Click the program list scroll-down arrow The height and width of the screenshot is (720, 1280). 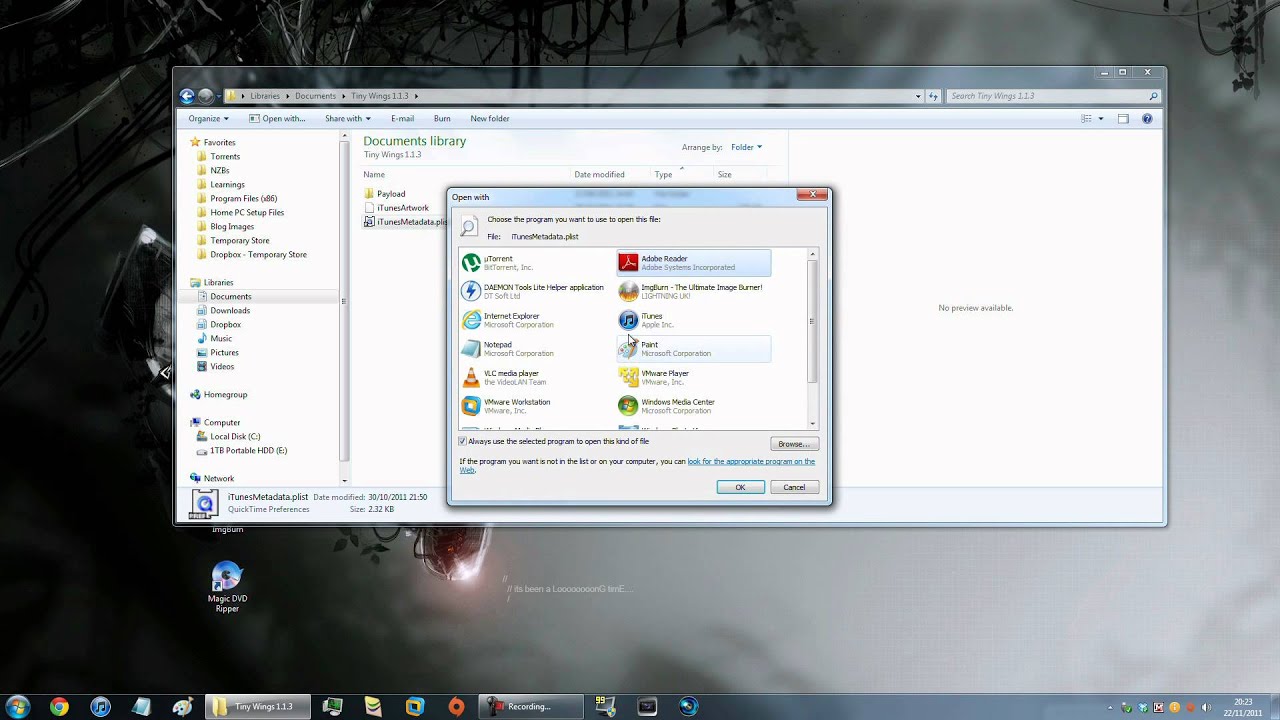pyautogui.click(x=812, y=424)
